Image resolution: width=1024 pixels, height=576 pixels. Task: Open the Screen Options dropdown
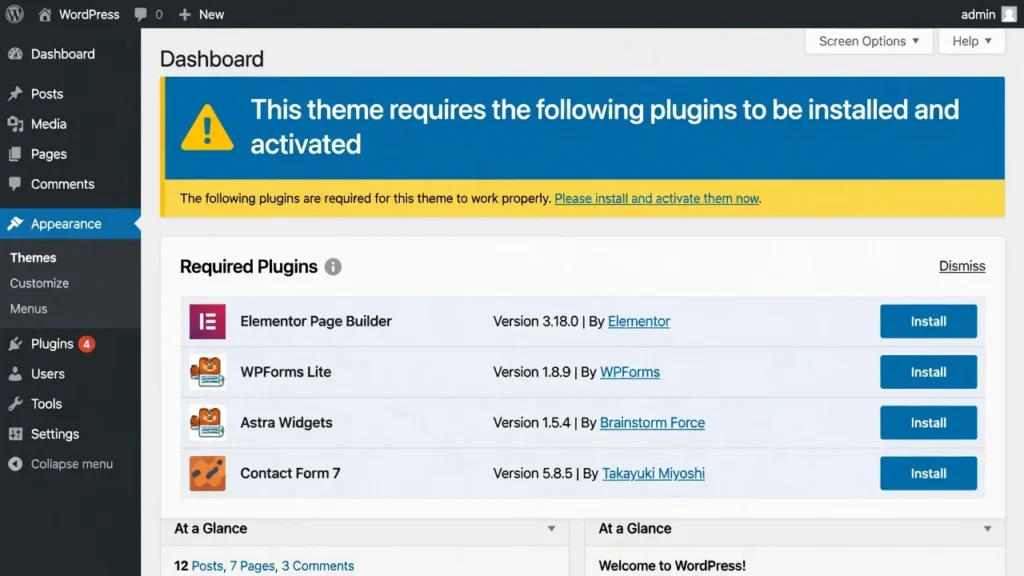[x=869, y=41]
